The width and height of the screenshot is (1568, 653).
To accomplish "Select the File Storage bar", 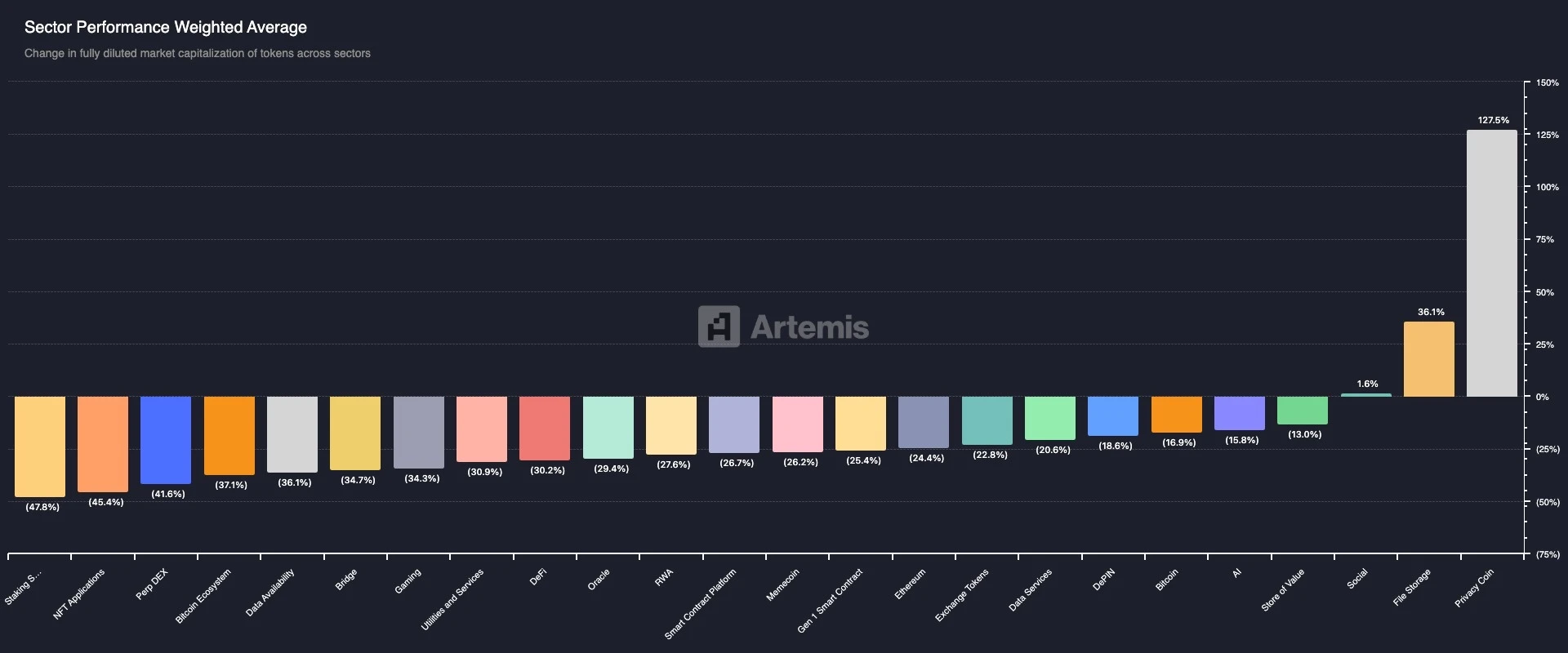I will (1428, 359).
